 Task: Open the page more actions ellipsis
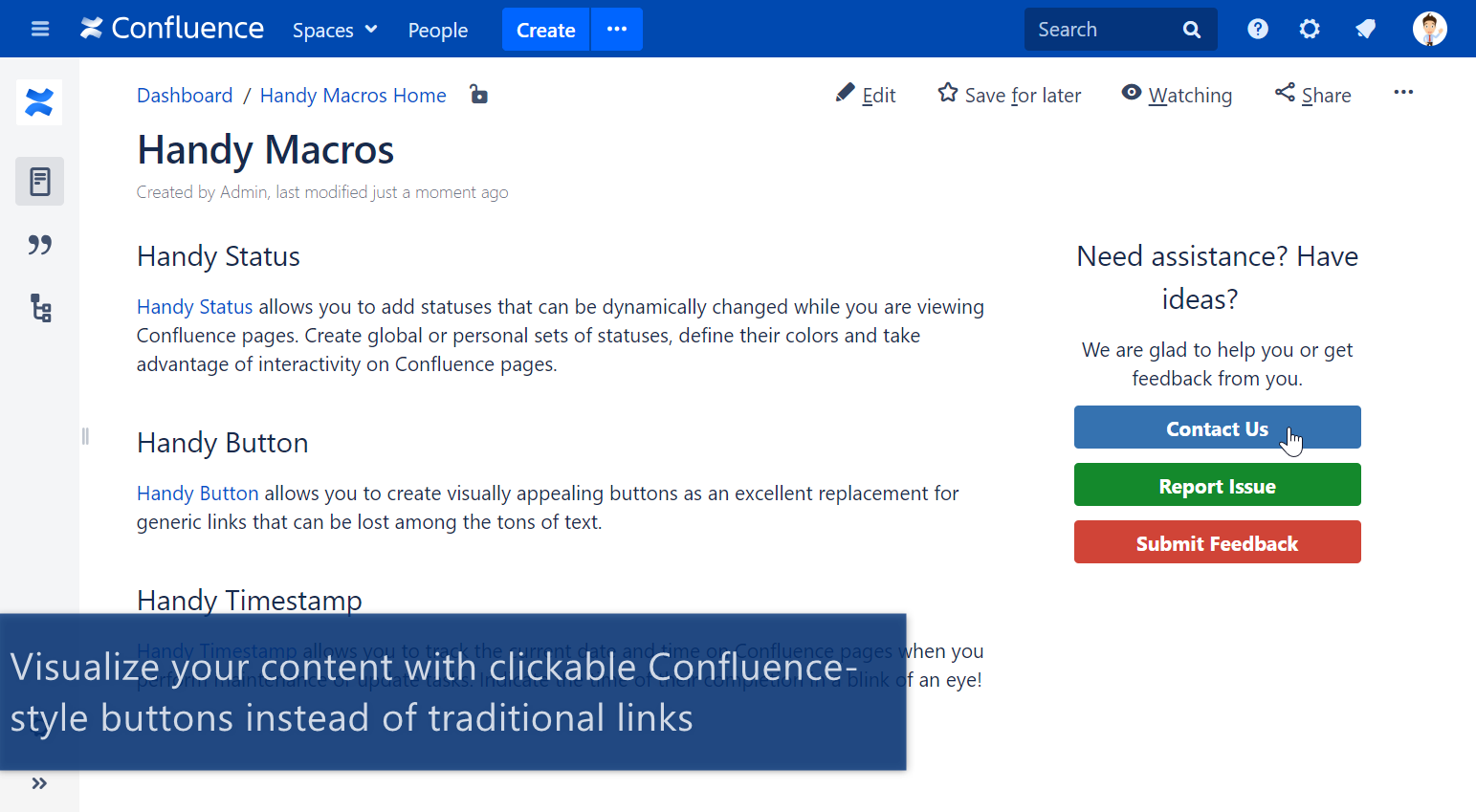tap(1403, 93)
